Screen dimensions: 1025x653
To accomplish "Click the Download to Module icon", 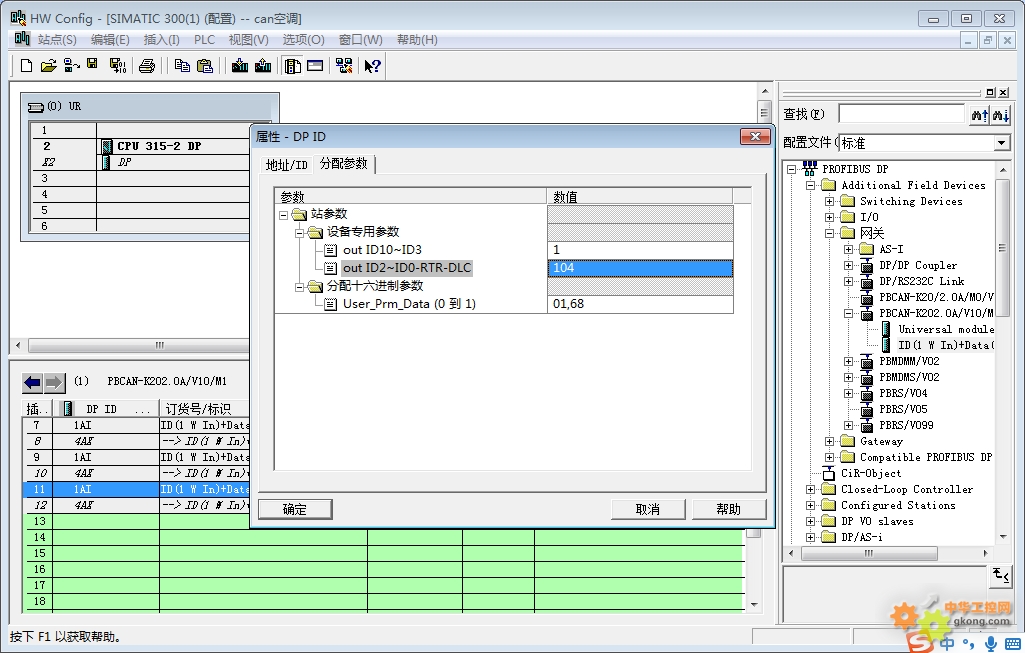I will [240, 65].
